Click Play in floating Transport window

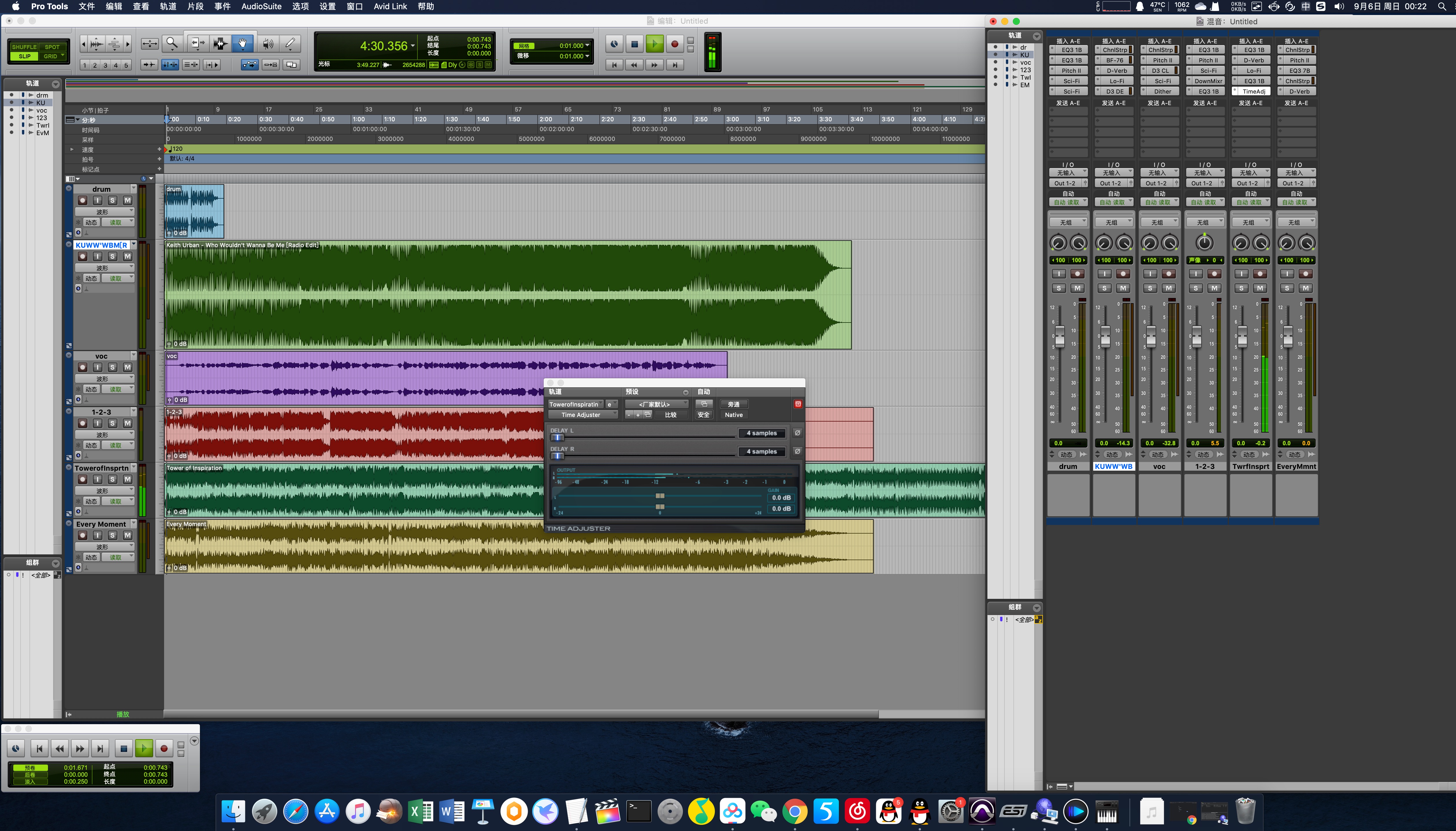click(x=144, y=748)
